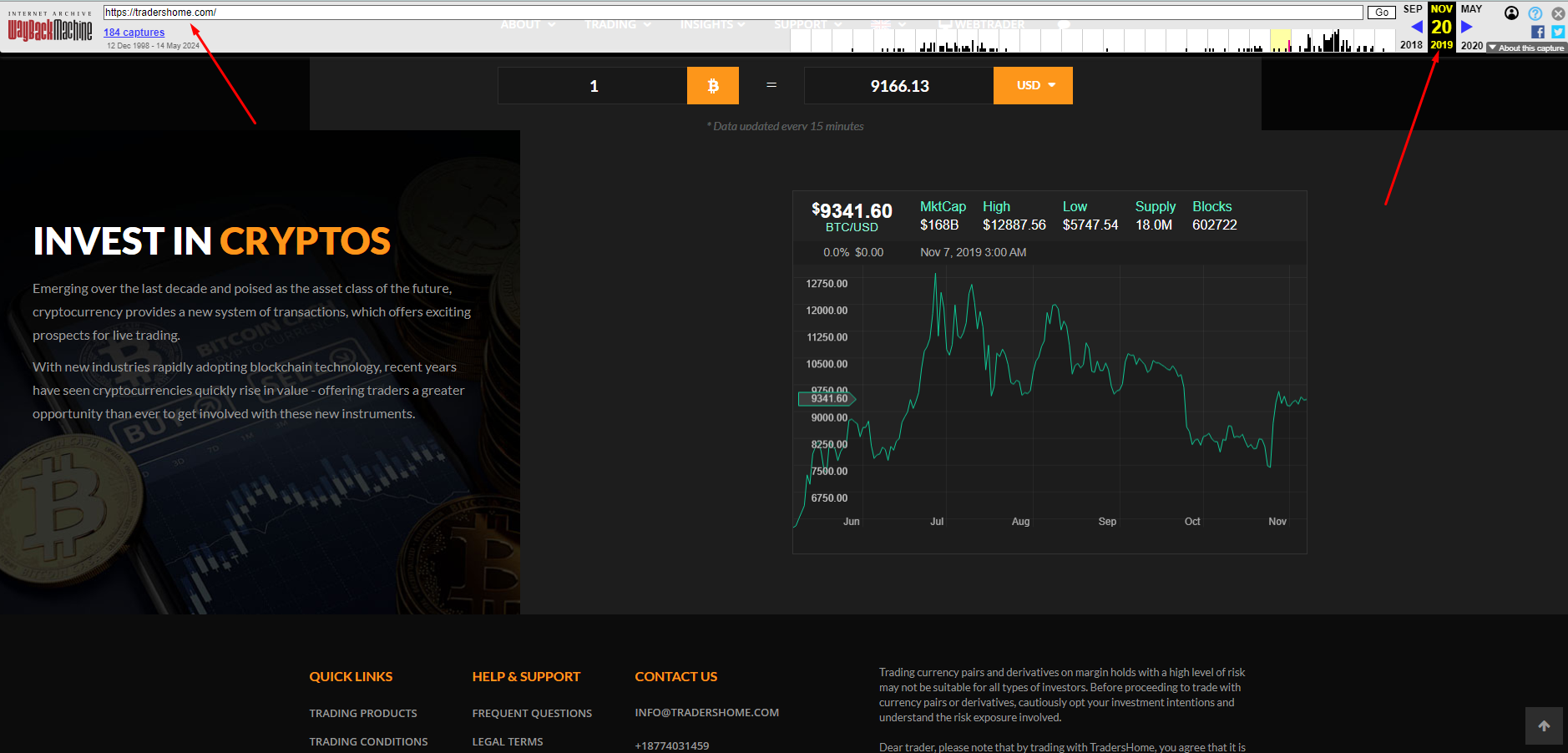The width and height of the screenshot is (1568, 753).
Task: Click the scroll-to-top arrow button
Action: coord(1544,726)
